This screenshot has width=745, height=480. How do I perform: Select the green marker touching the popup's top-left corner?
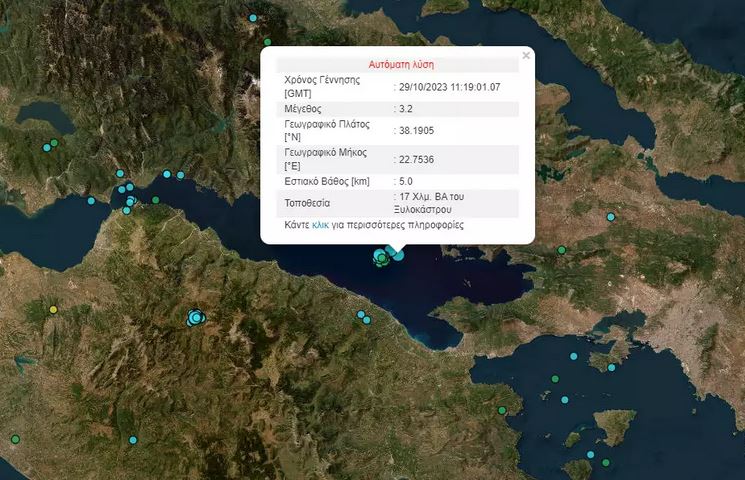pyautogui.click(x=267, y=42)
